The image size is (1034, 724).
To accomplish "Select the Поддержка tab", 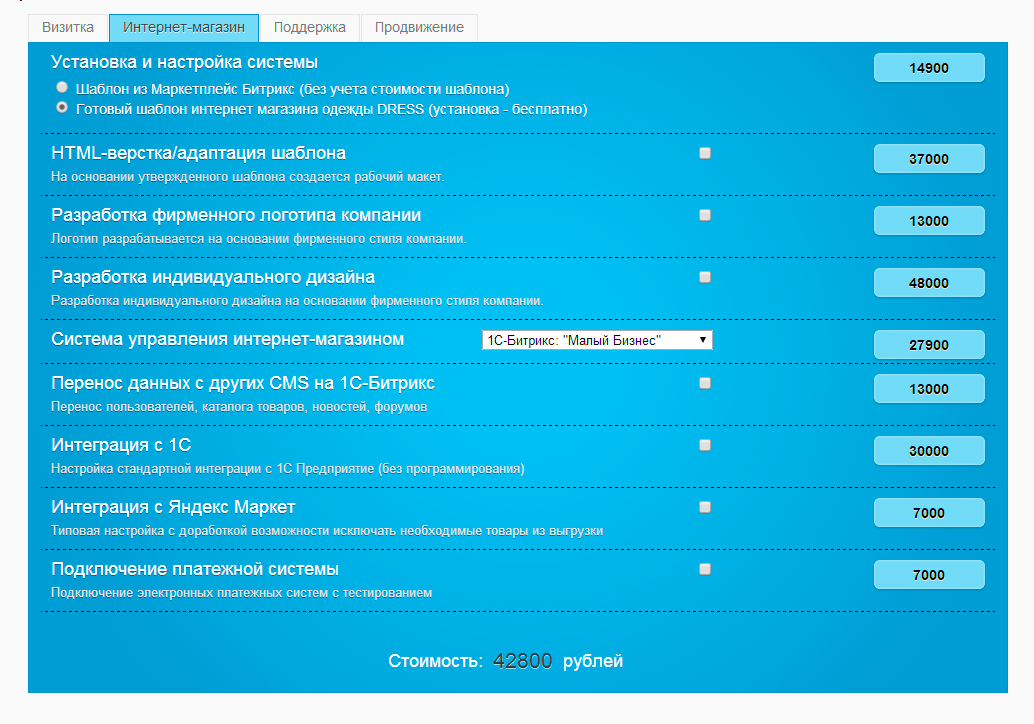I will pos(309,27).
